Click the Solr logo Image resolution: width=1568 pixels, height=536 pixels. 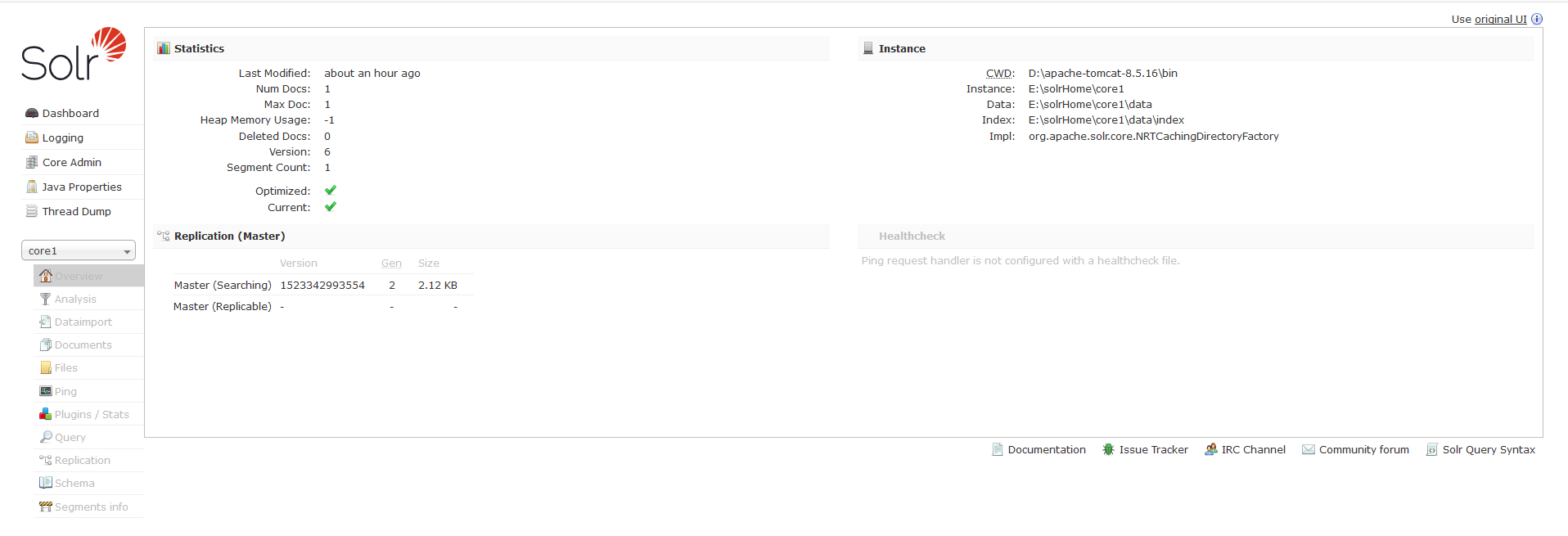tap(74, 54)
